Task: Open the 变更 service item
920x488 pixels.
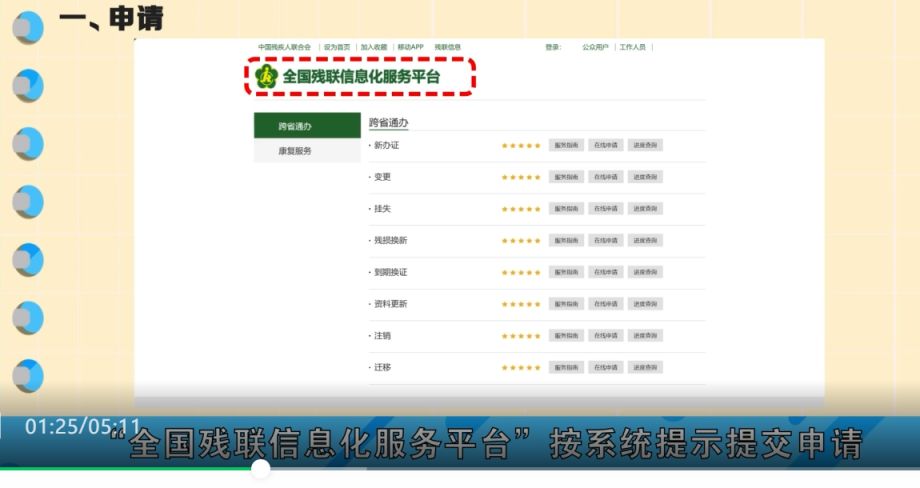Action: coord(383,177)
